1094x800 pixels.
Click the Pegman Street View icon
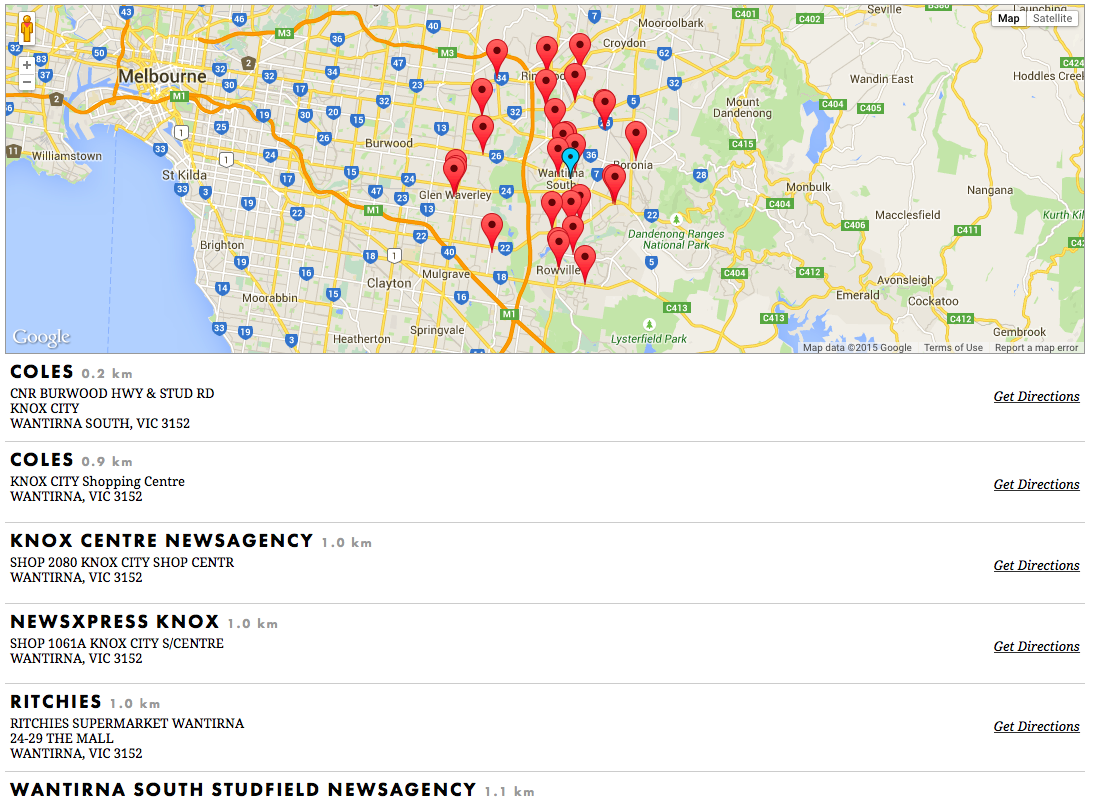[26, 30]
